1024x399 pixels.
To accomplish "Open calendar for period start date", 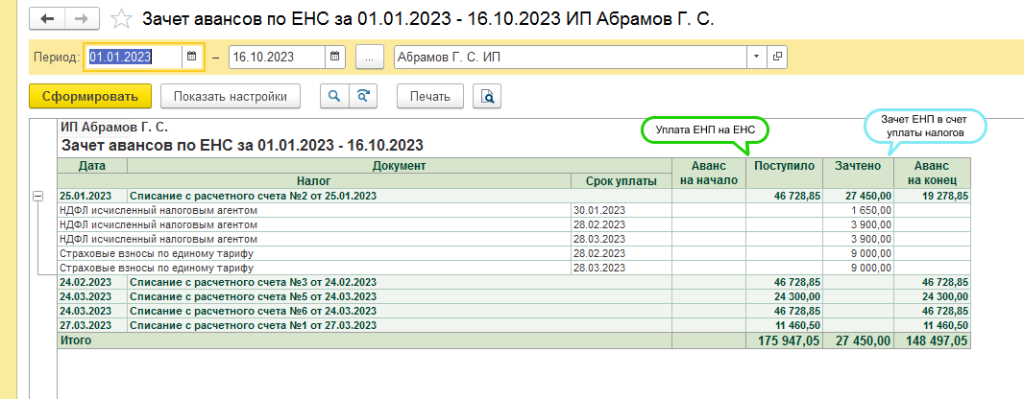I will 191,57.
